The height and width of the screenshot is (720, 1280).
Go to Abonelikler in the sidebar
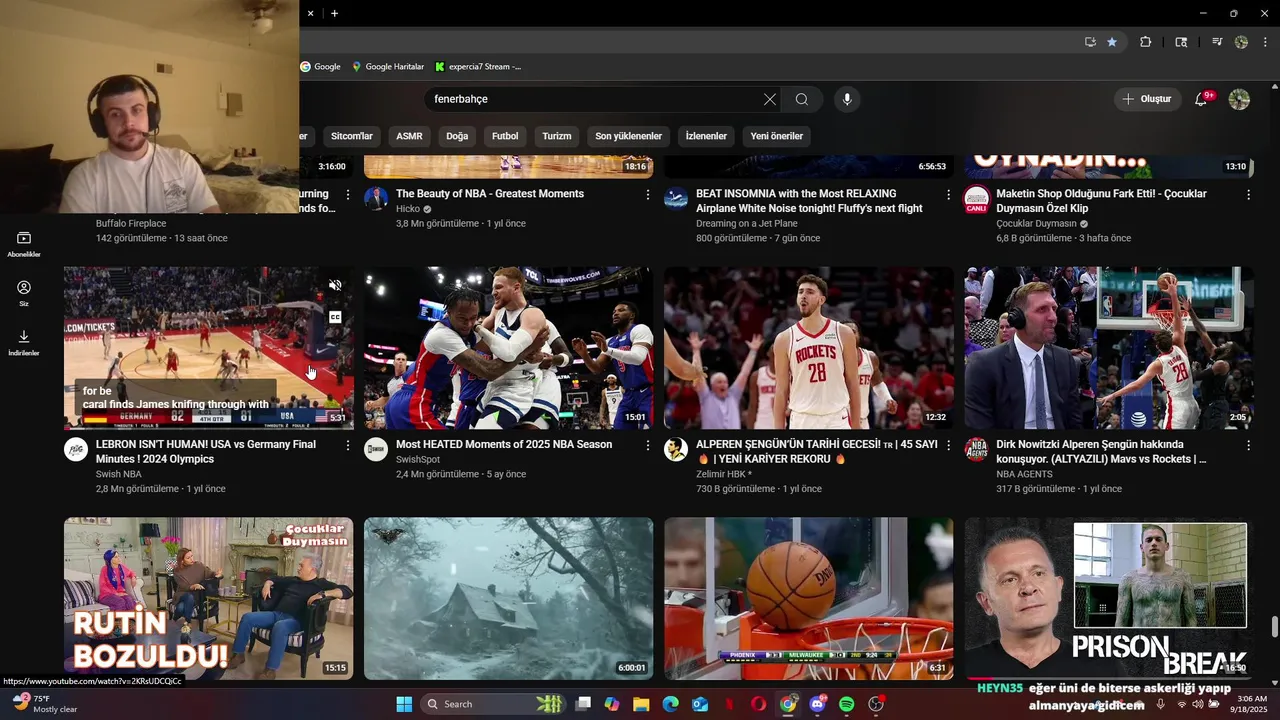tap(24, 244)
